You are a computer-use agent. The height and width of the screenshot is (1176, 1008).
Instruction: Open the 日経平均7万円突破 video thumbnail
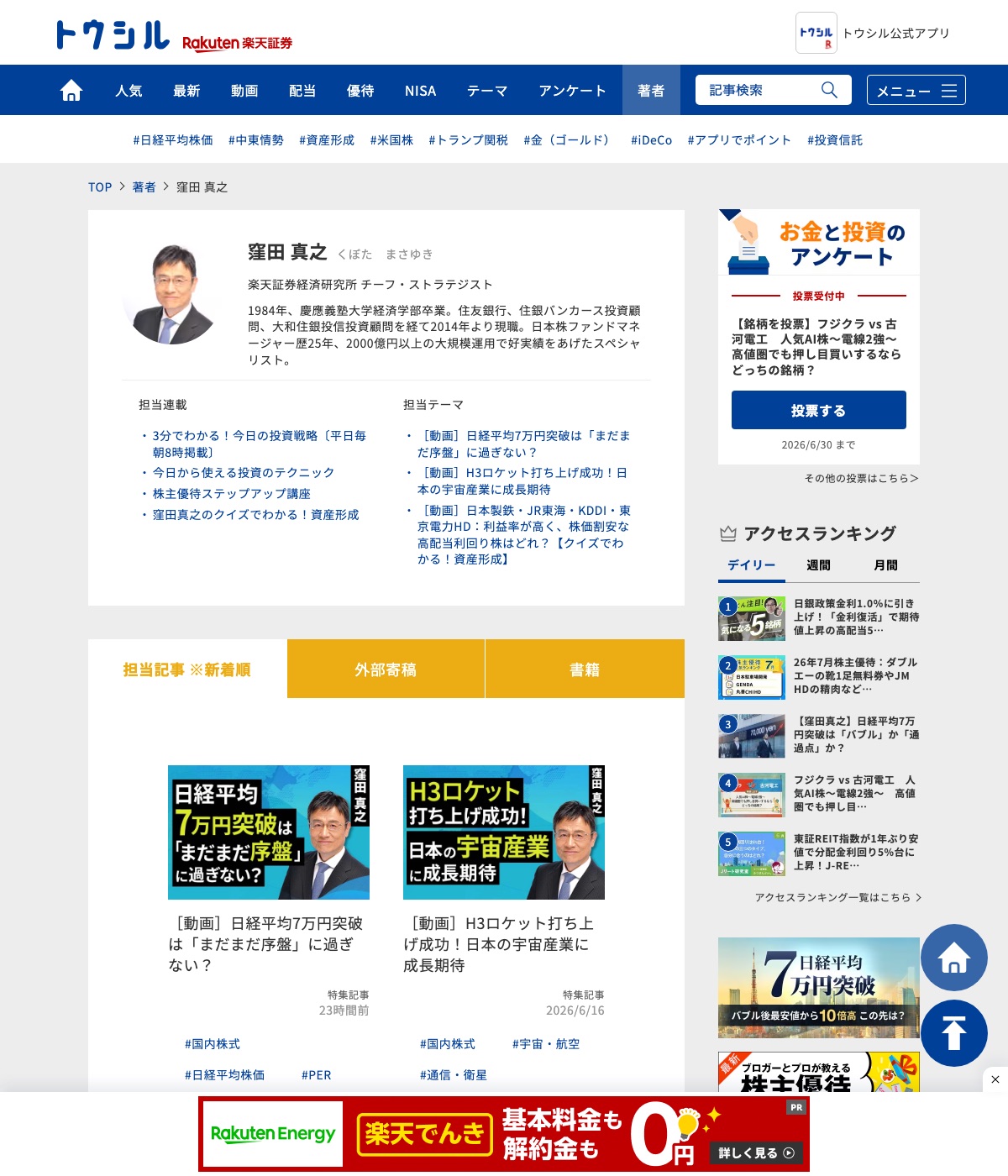point(269,832)
